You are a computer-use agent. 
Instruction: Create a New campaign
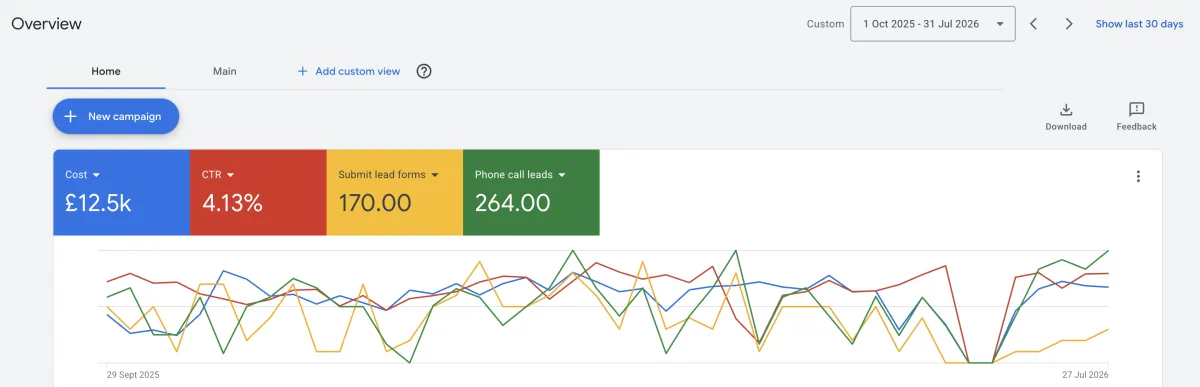(x=116, y=116)
